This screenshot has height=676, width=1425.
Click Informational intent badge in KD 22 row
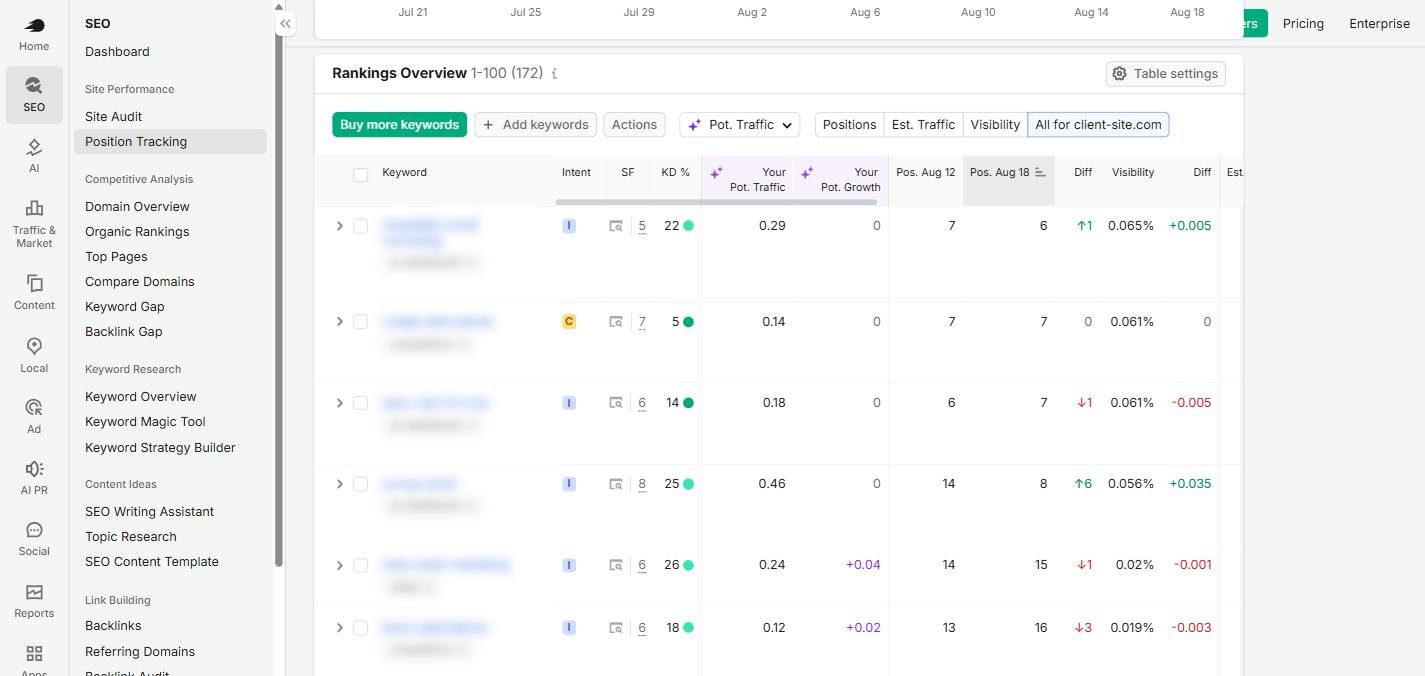pyautogui.click(x=569, y=226)
